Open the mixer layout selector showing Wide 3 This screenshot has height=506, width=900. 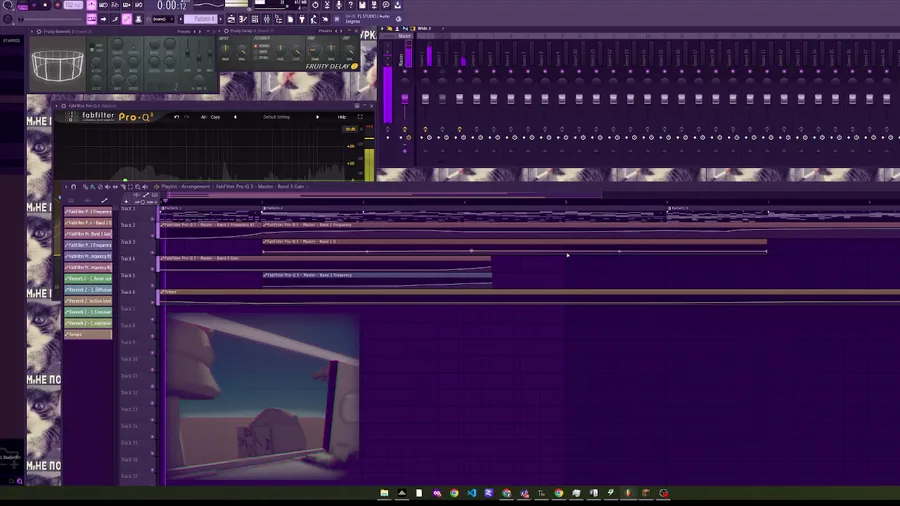tap(424, 28)
